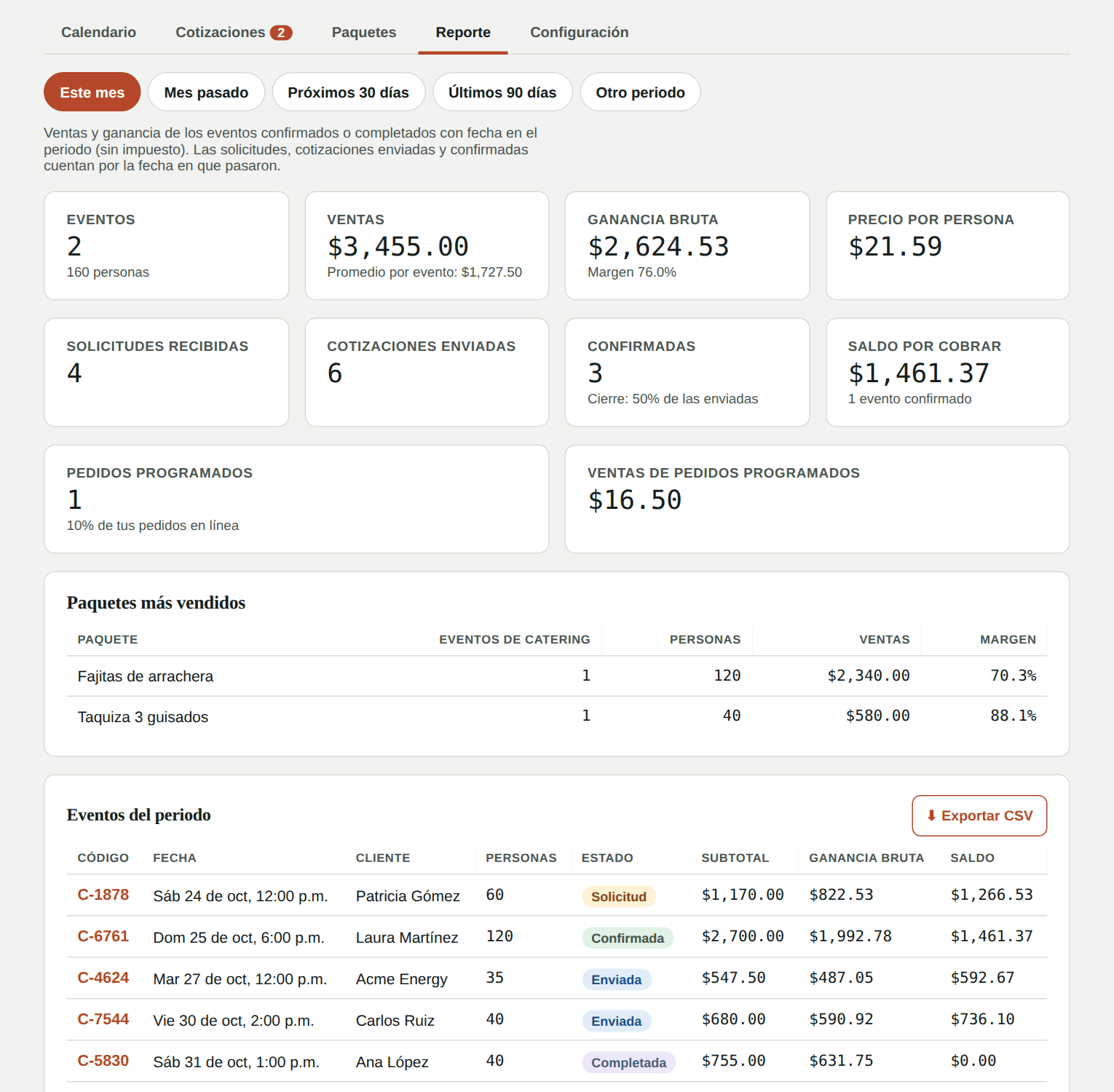This screenshot has width=1114, height=1092.
Task: Select the 'Taquiza 3 guisados' package row
Action: click(x=557, y=716)
